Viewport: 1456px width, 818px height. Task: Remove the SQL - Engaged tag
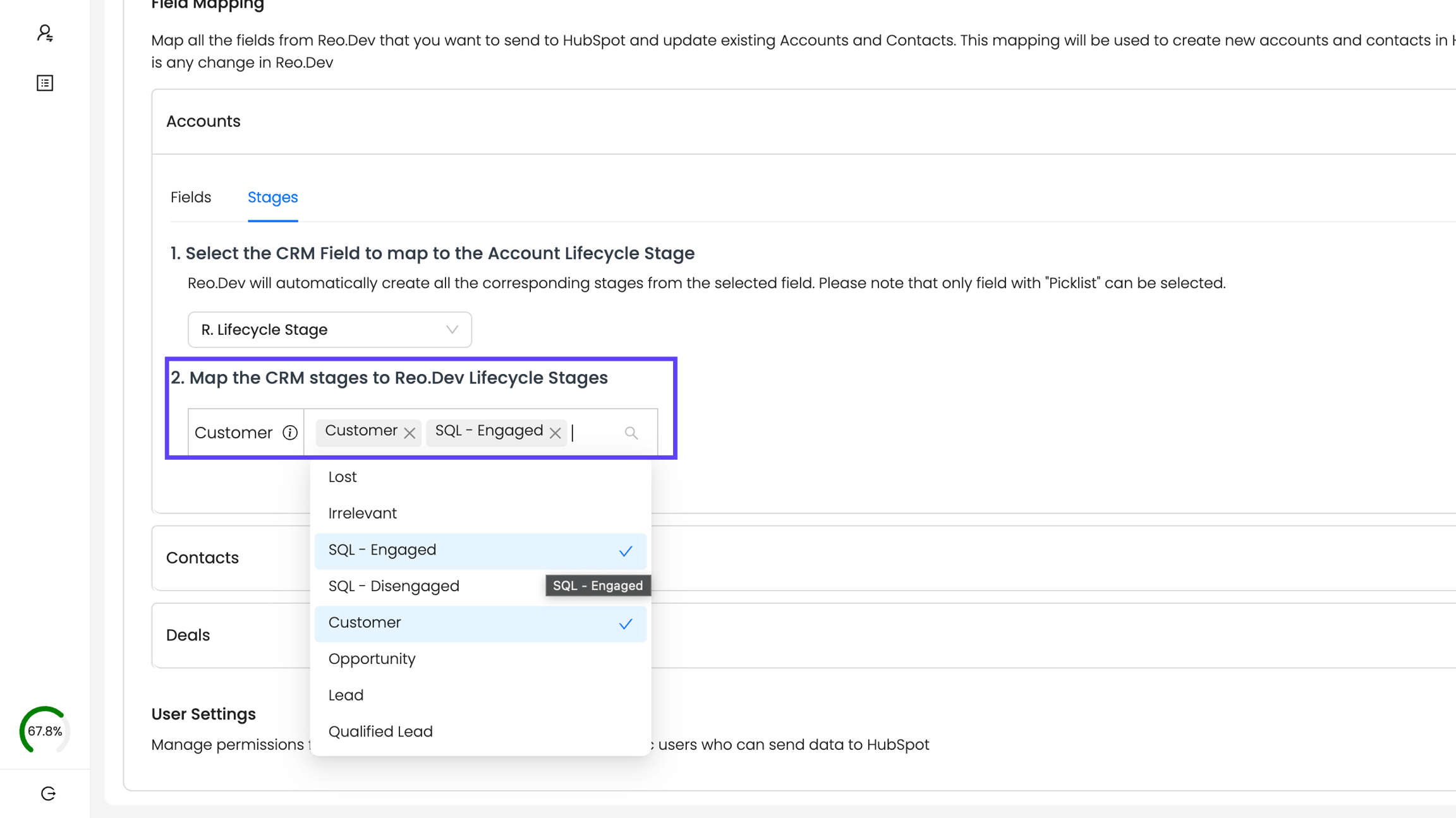click(555, 433)
